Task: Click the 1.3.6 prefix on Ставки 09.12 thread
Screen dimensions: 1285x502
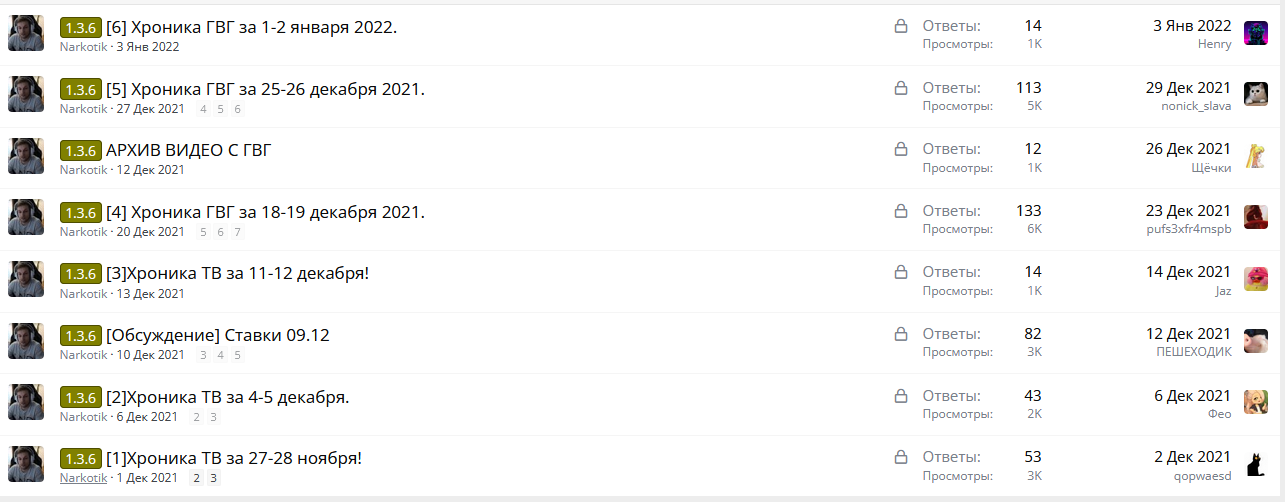Action: pyautogui.click(x=80, y=336)
